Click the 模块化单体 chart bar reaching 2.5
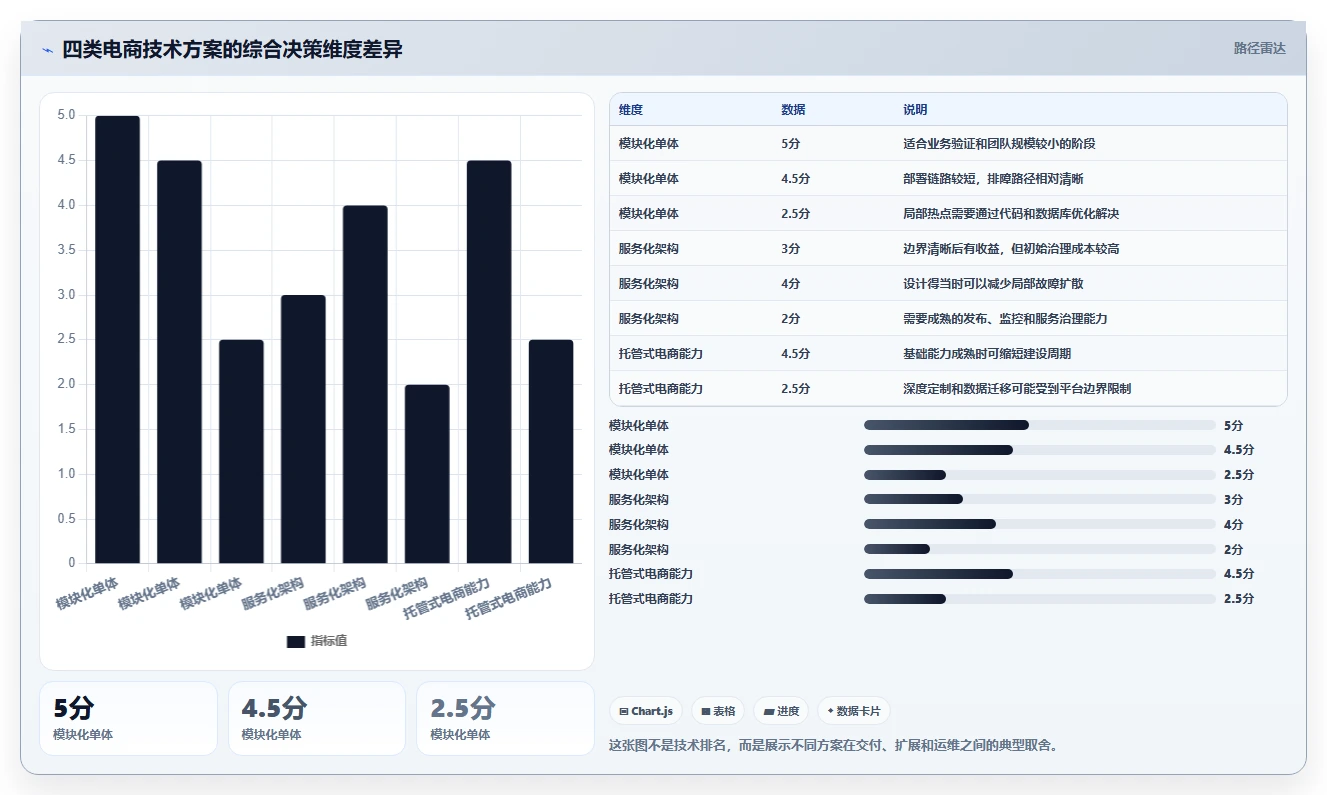 (241, 451)
